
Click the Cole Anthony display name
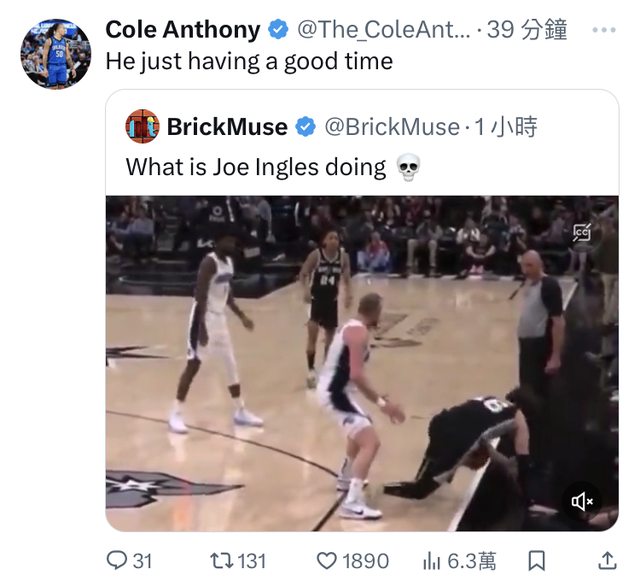[x=183, y=30]
